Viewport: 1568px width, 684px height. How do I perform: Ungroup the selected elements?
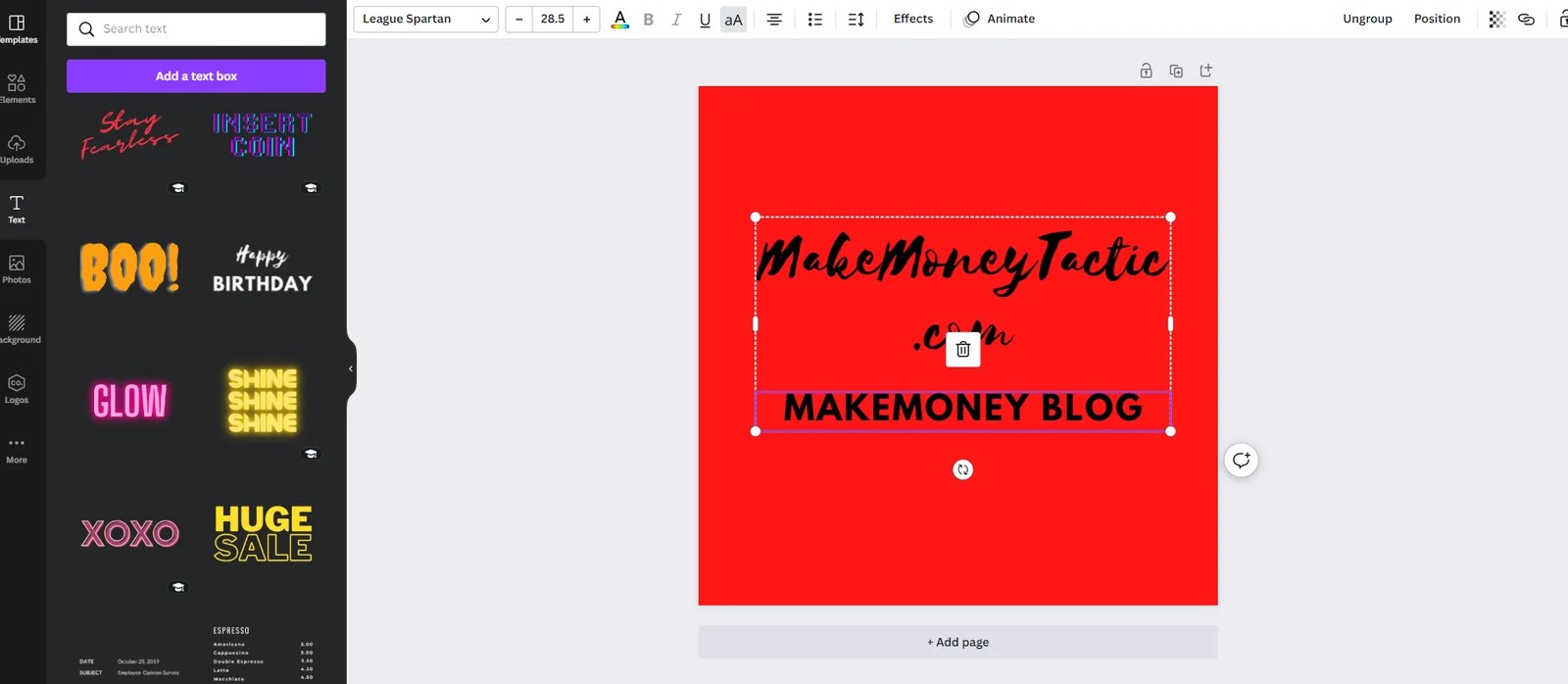coord(1367,19)
